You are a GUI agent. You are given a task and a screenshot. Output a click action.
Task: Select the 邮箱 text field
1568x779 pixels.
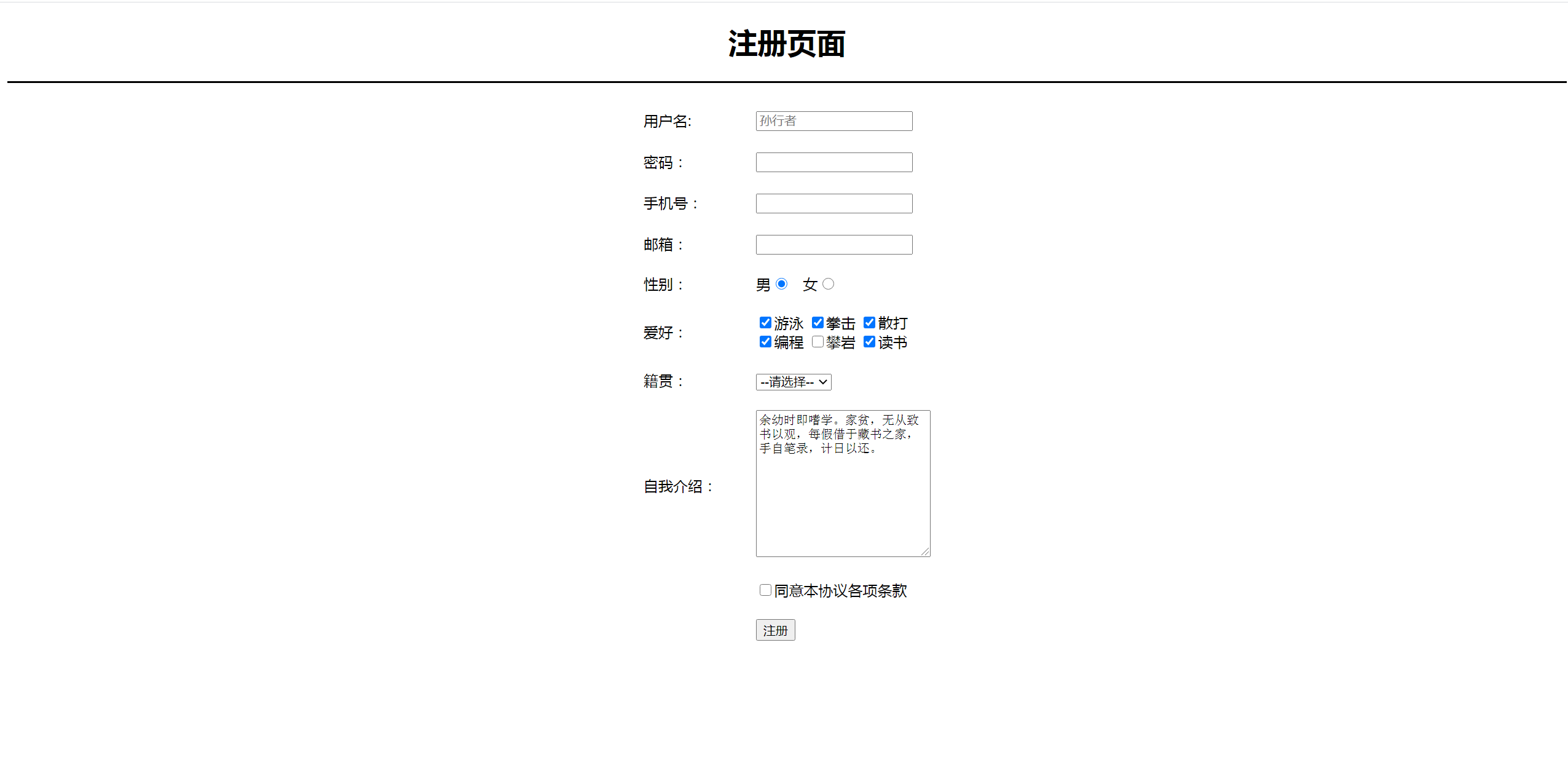(833, 245)
